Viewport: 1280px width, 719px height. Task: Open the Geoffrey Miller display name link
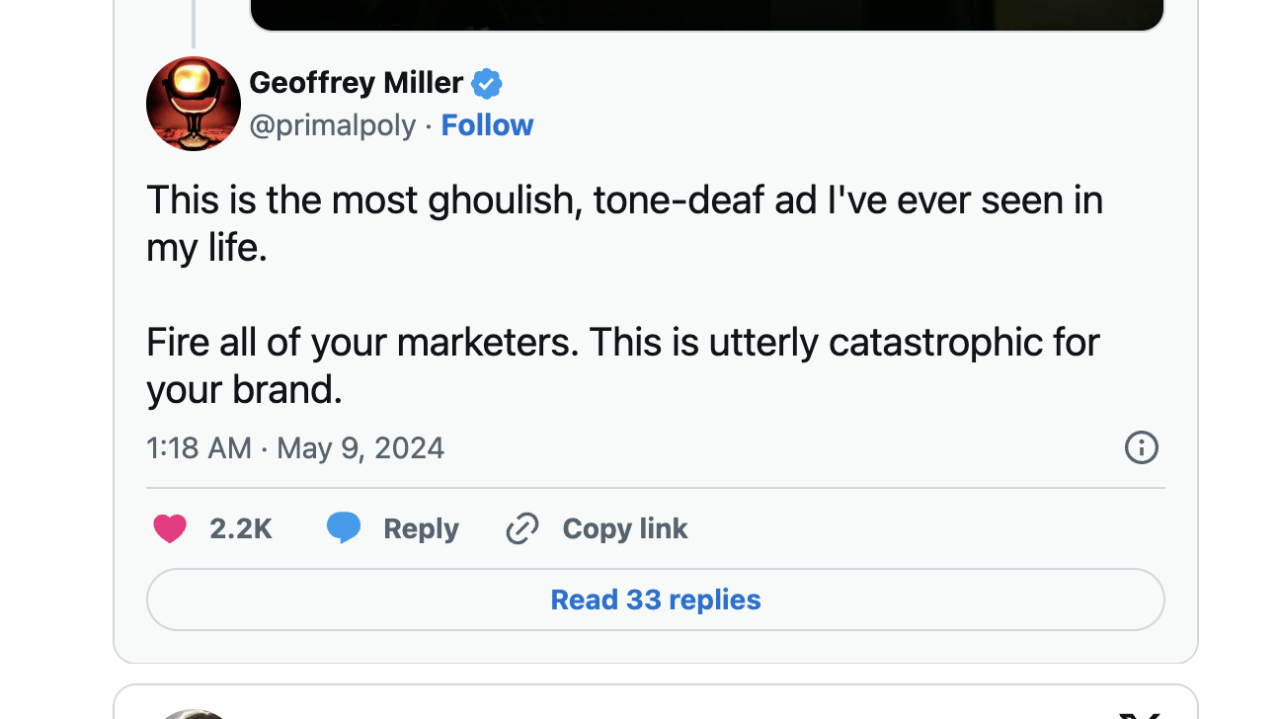click(x=356, y=83)
